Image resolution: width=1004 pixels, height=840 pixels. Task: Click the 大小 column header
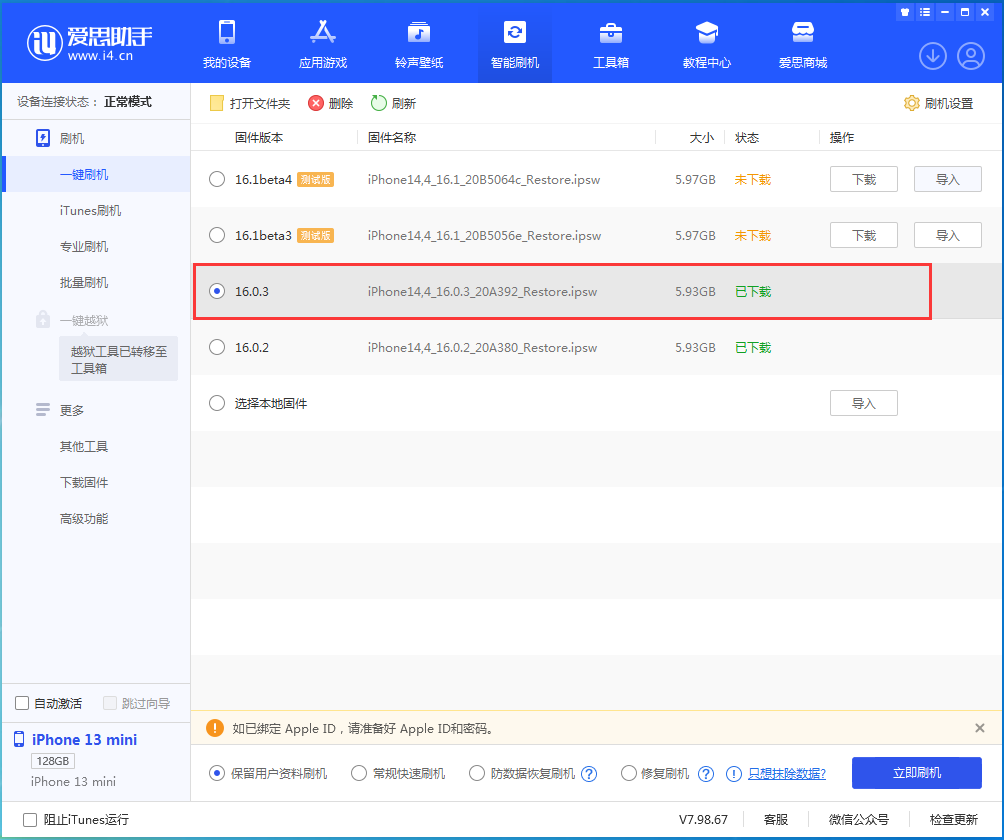(702, 138)
